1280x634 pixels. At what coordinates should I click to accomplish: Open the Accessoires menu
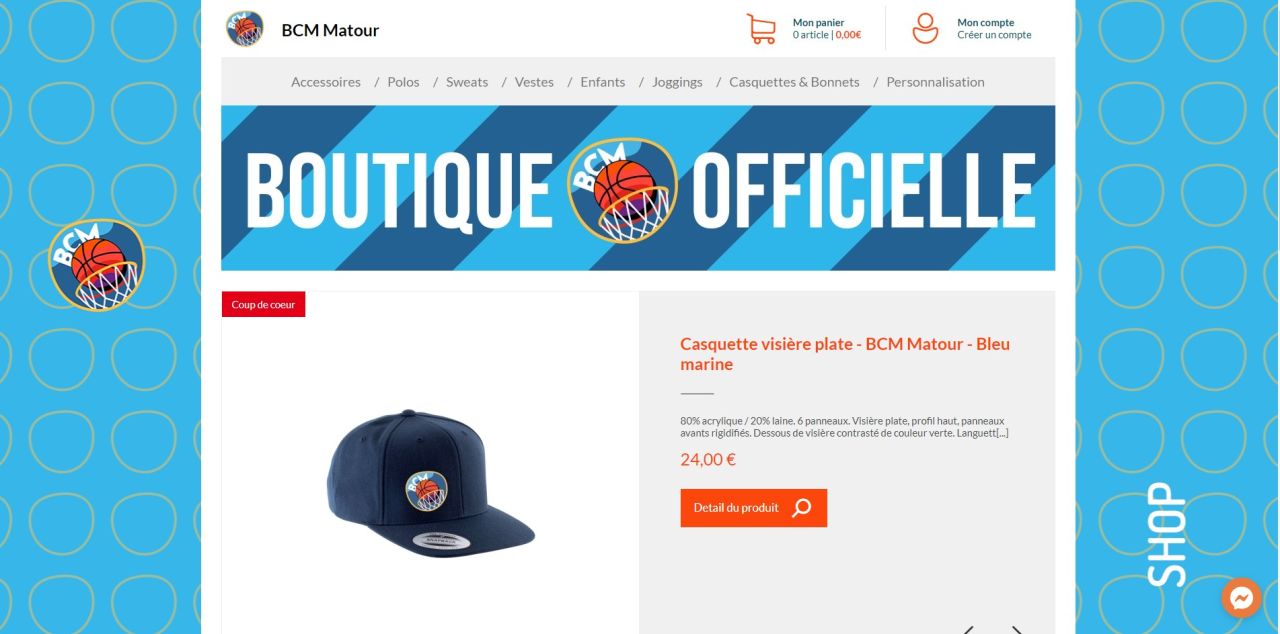coord(326,82)
